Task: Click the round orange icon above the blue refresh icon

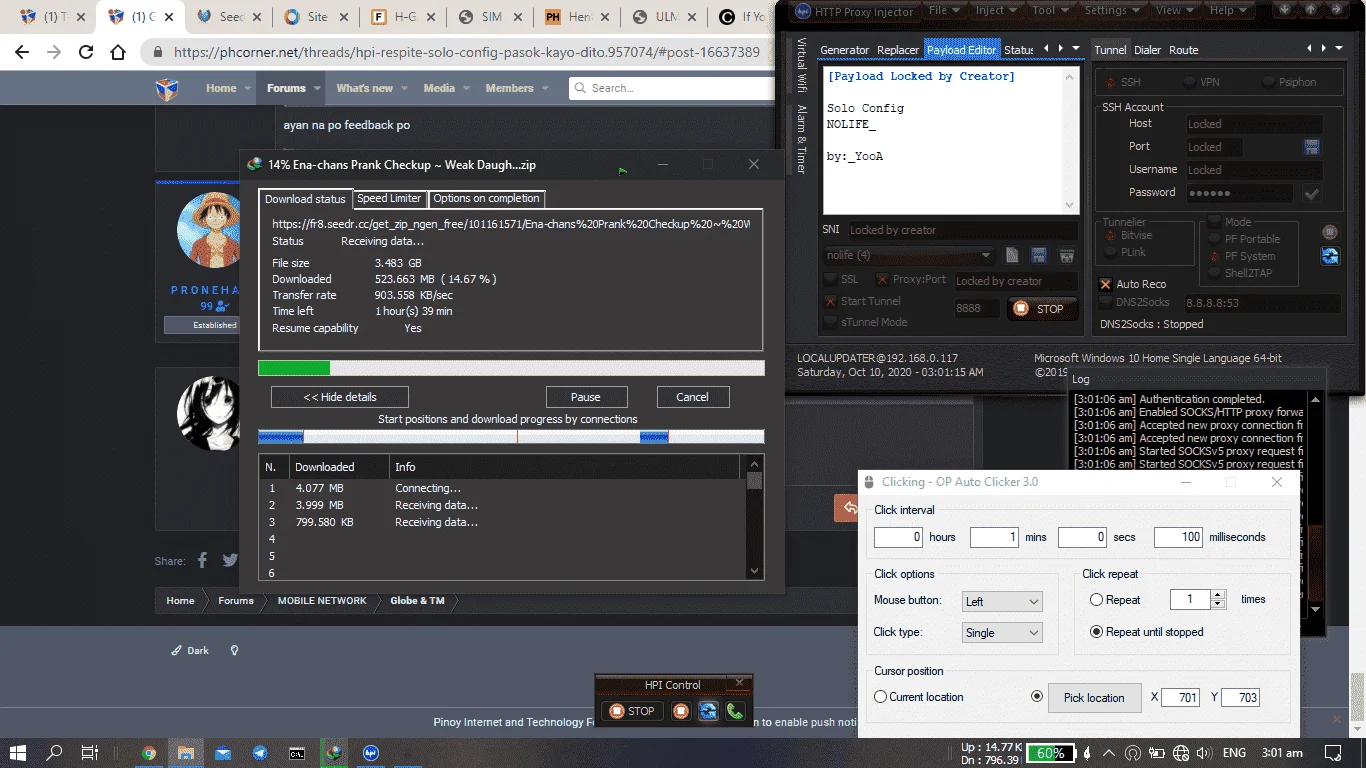Action: 1330,232
